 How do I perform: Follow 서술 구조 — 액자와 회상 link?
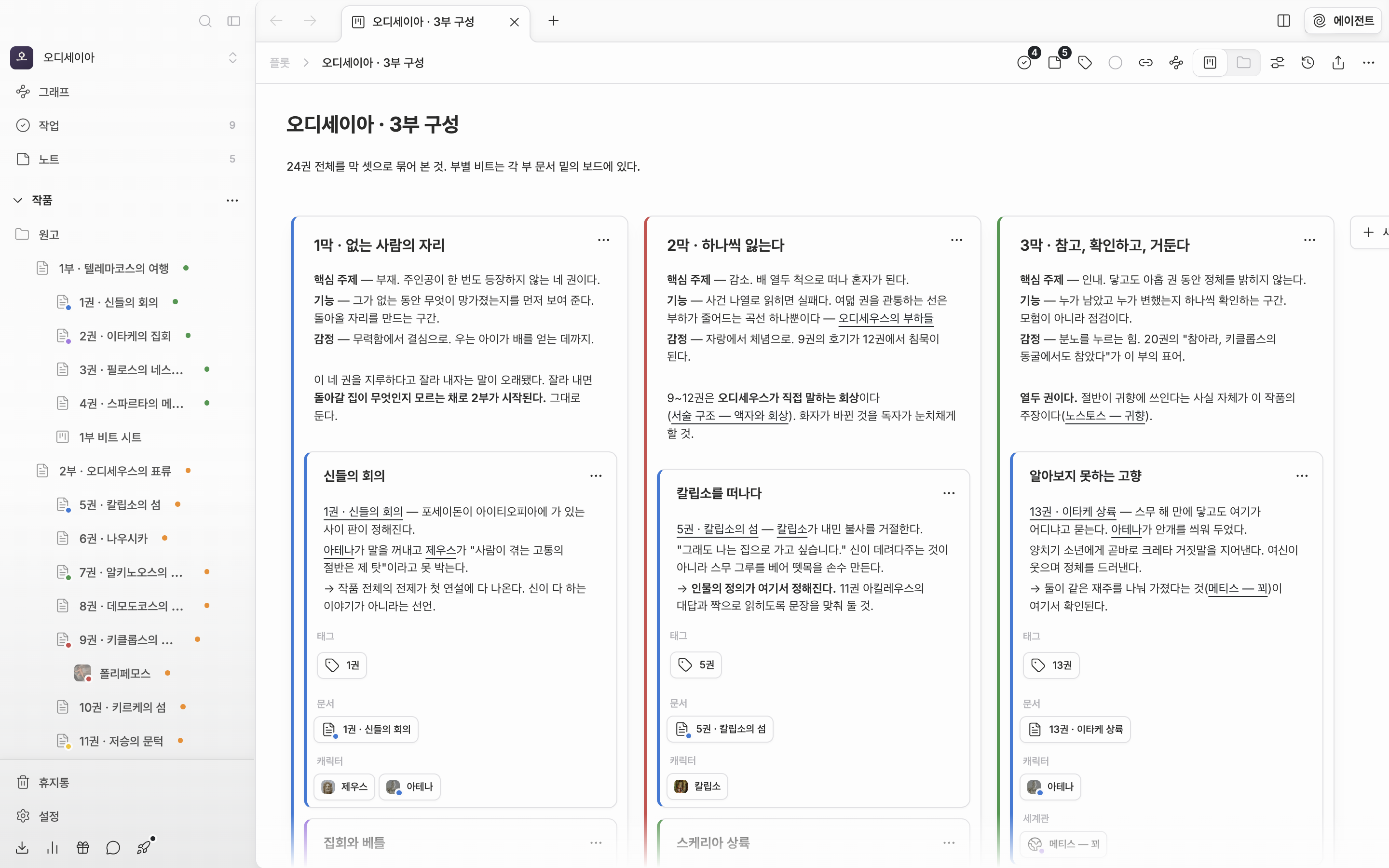point(730,416)
